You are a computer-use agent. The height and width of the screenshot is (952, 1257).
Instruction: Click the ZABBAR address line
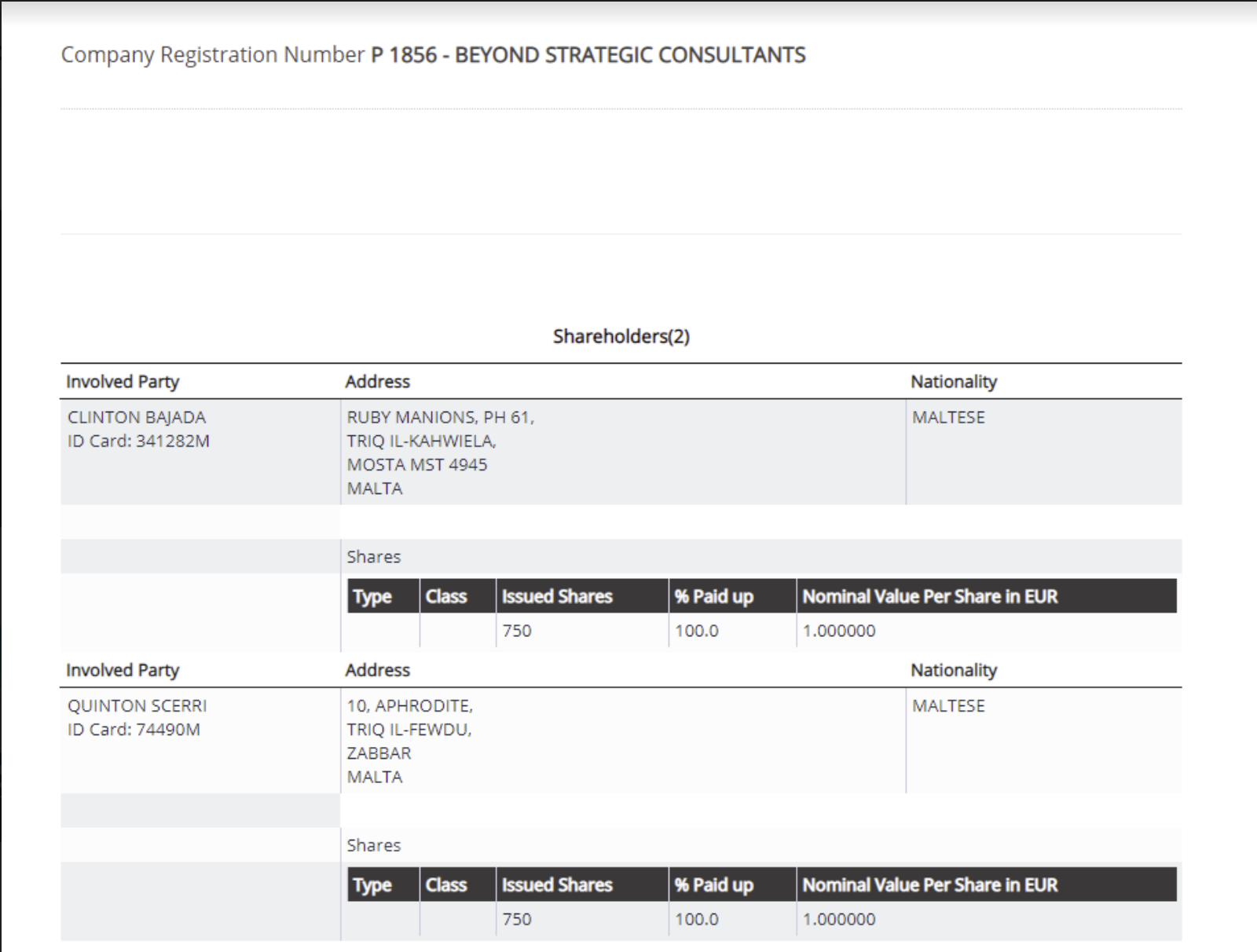(379, 752)
